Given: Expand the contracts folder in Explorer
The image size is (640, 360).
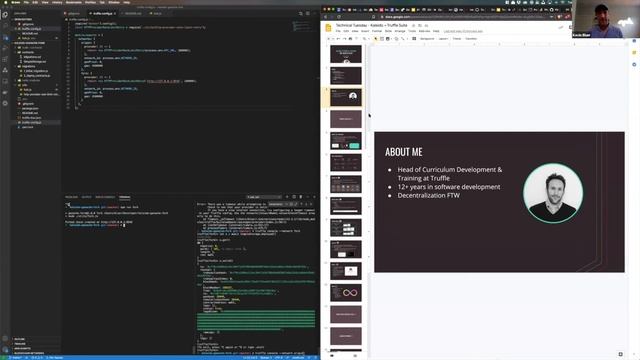Looking at the screenshot, I should [x=28, y=52].
